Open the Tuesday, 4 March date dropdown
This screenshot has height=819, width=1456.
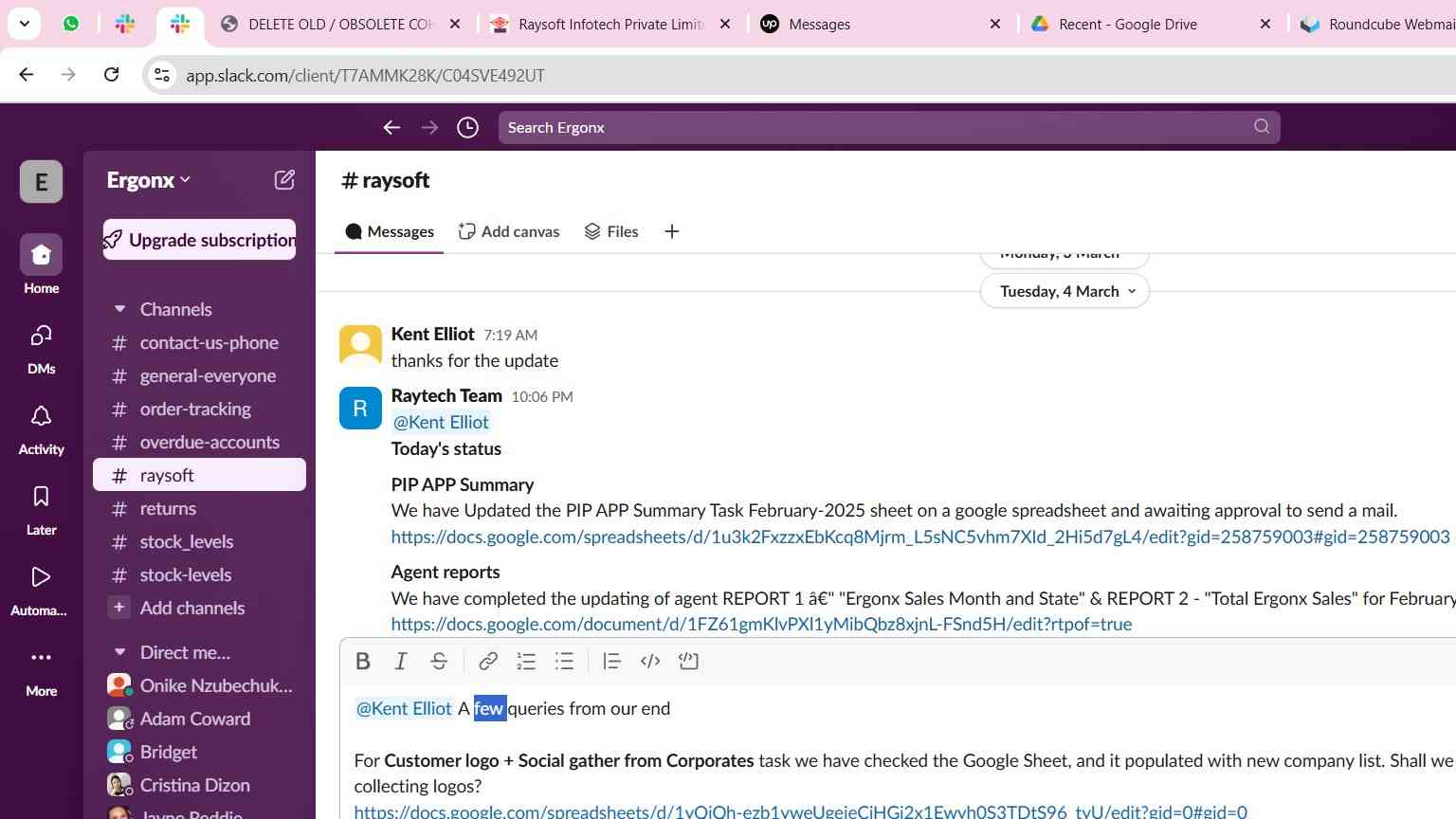click(x=1065, y=291)
